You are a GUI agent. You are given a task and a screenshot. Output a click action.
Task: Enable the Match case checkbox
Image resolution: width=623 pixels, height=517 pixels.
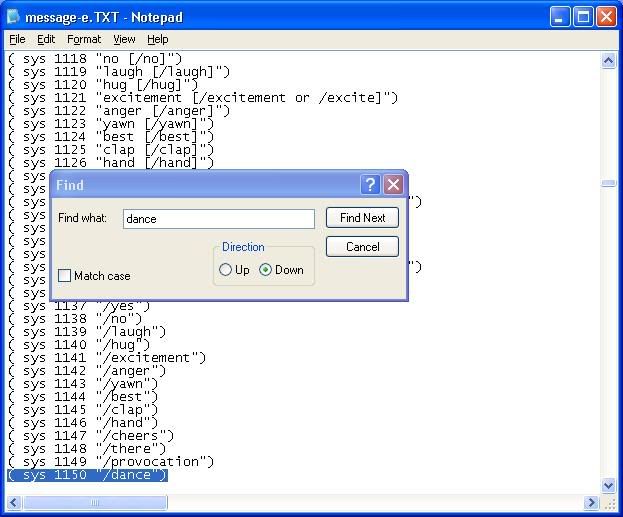click(65, 276)
